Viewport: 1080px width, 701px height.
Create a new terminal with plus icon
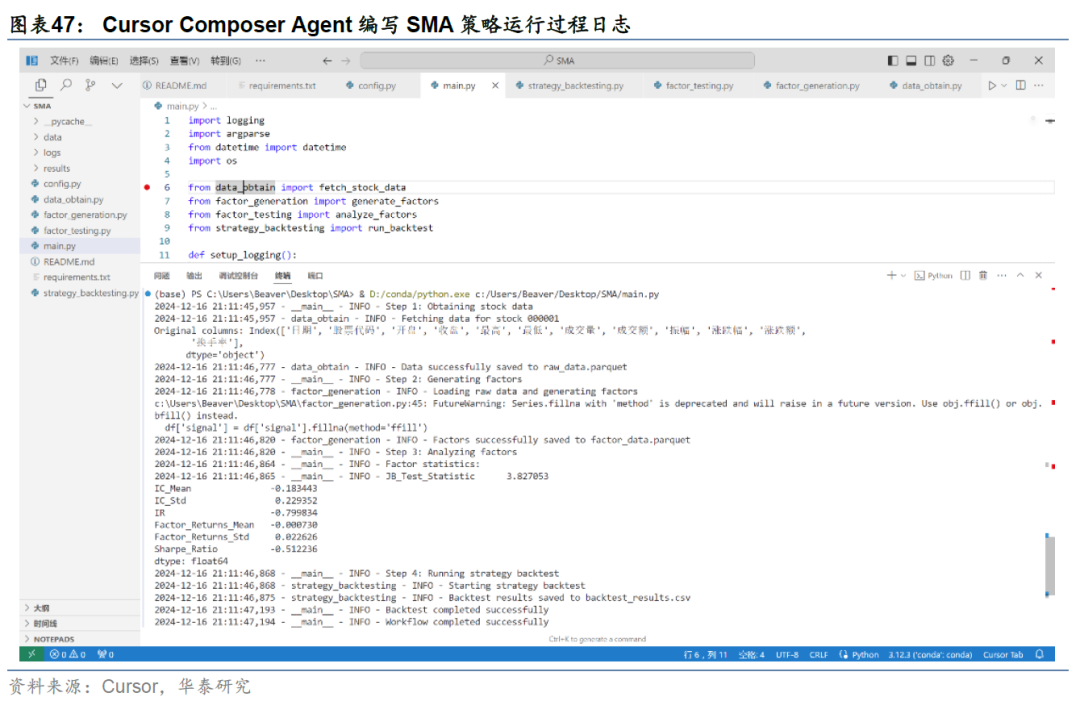891,275
